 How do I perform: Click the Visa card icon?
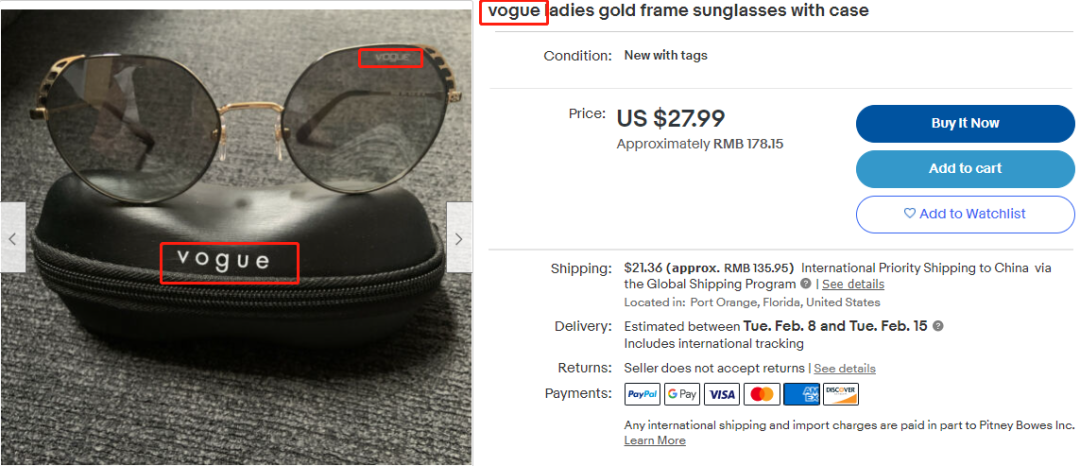[x=722, y=394]
